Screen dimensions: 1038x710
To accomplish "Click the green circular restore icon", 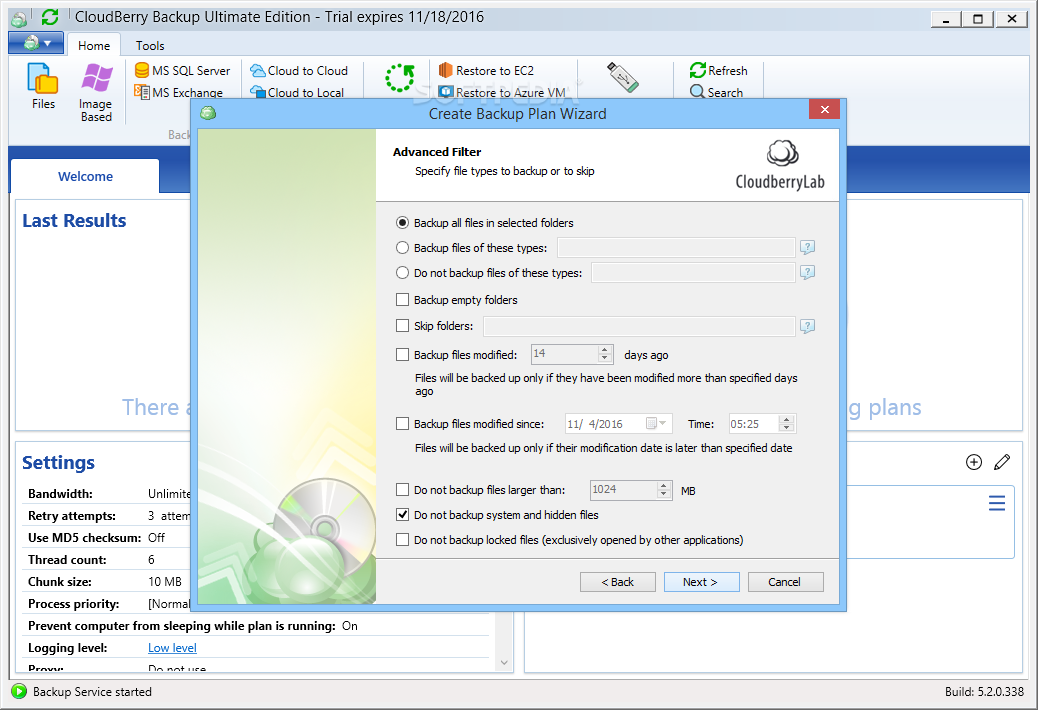I will point(400,78).
